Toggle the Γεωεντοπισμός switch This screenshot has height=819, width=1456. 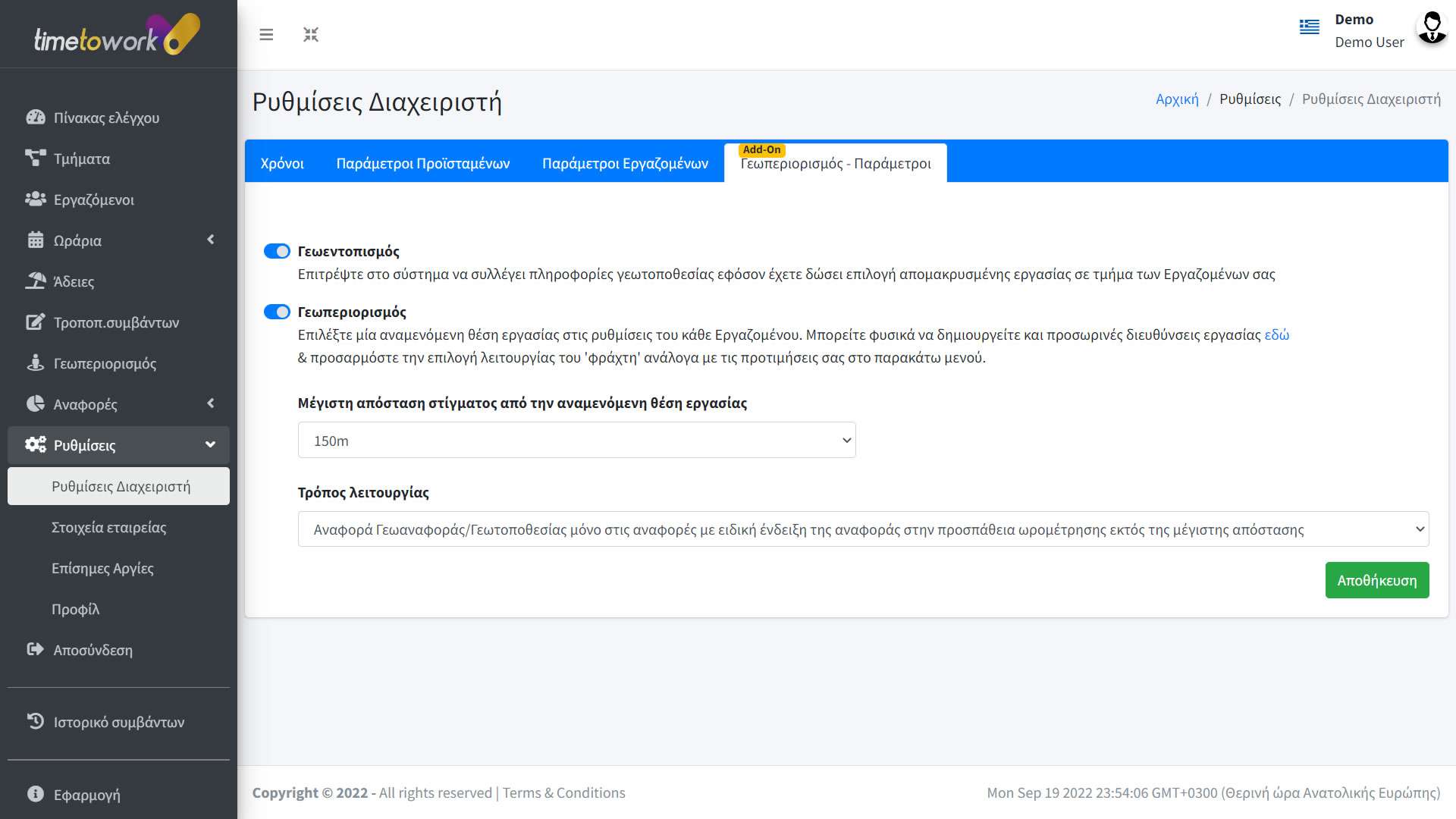click(x=277, y=251)
